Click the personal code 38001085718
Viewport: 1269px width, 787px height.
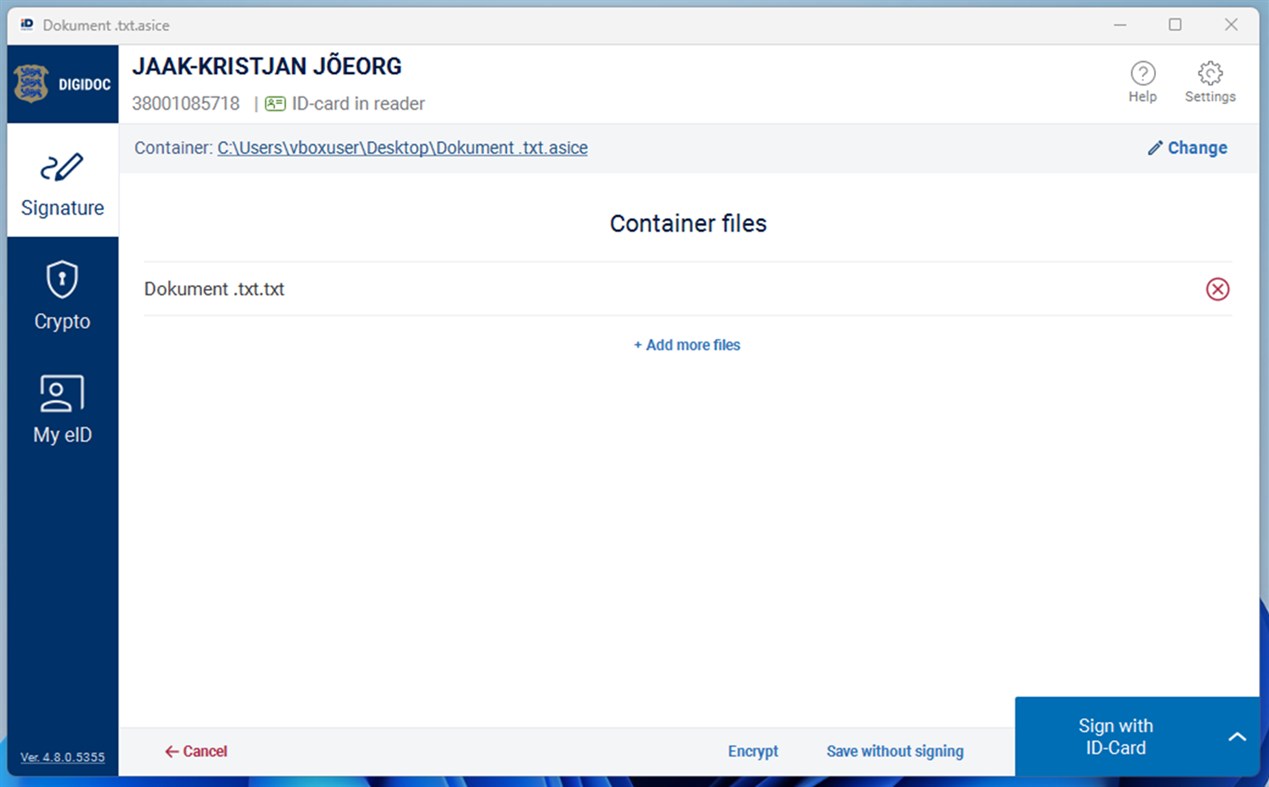point(186,103)
